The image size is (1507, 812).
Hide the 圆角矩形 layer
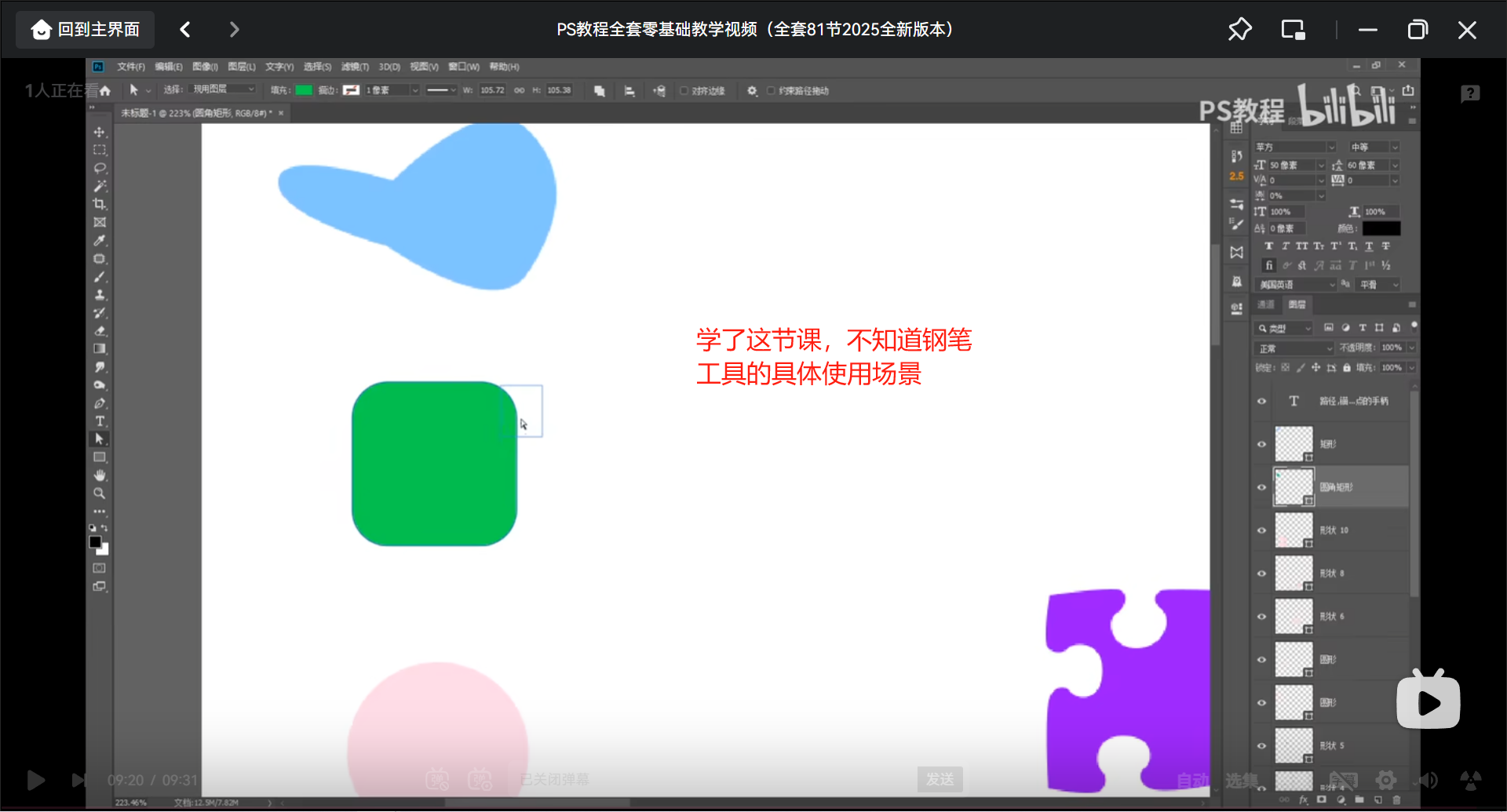tap(1262, 487)
